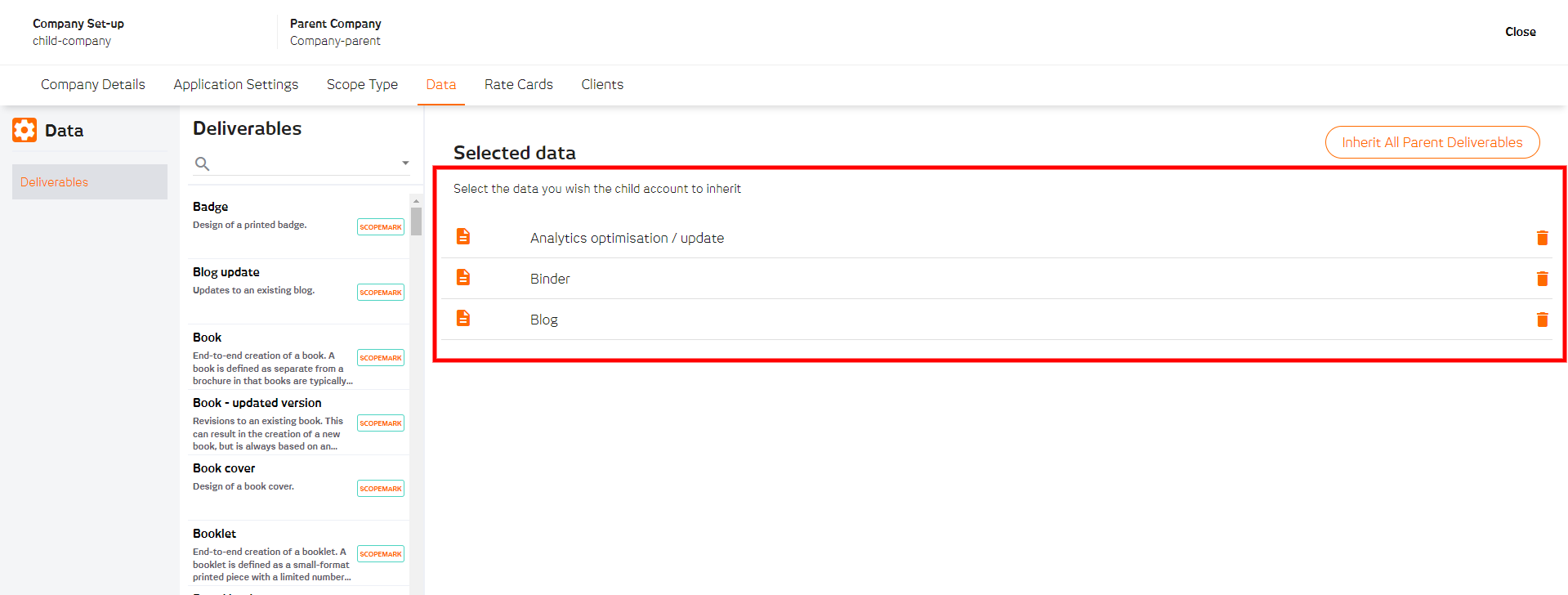Delete Analytics optimisation / update deliverable
The image size is (1568, 595).
coord(1542,238)
